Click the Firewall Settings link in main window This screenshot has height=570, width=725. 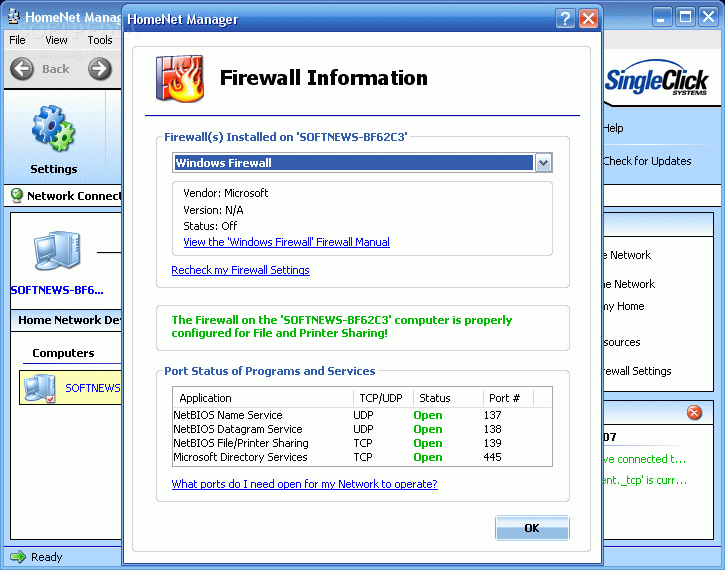(638, 371)
